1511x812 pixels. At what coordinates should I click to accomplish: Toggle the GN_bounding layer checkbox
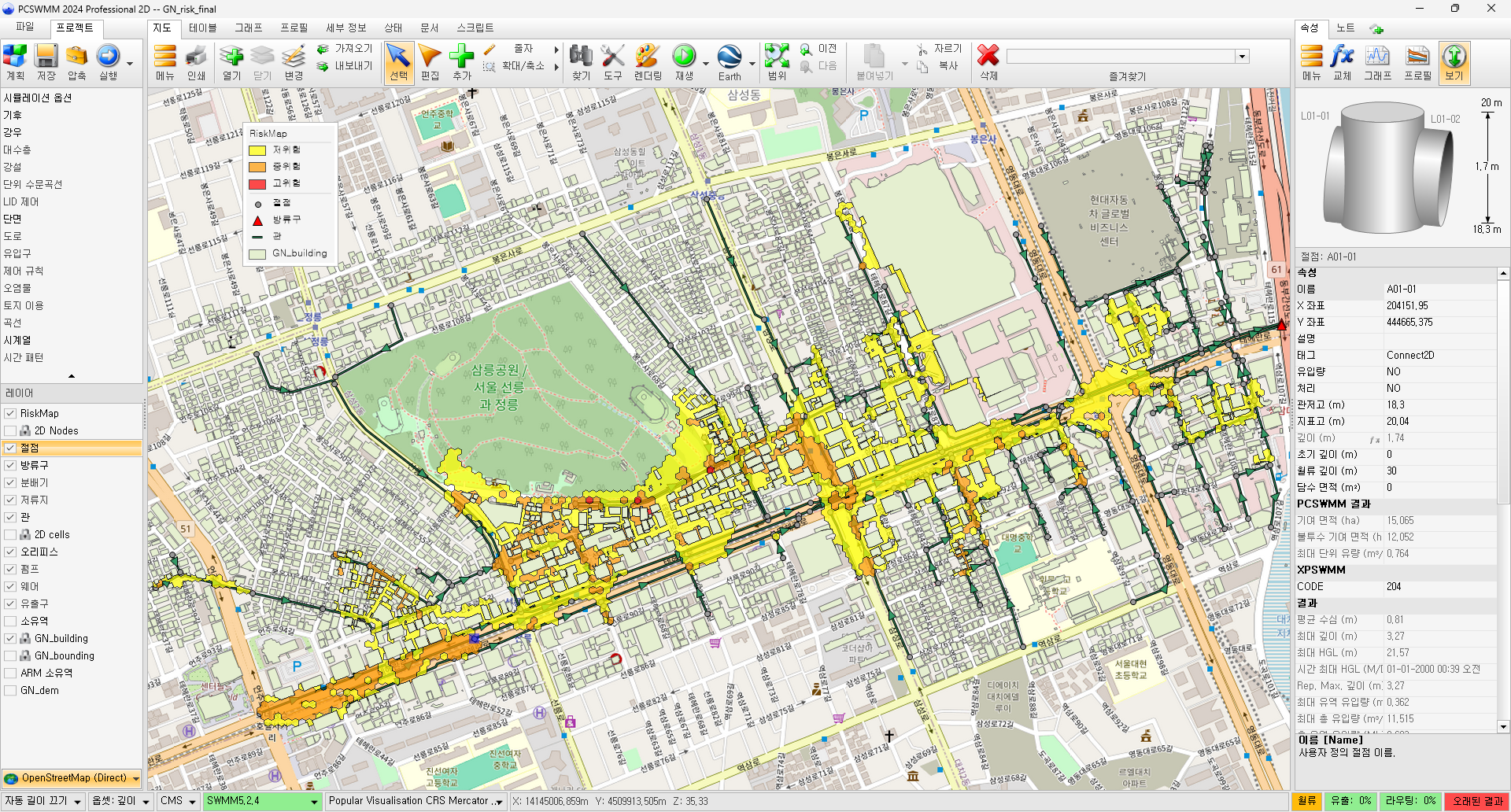click(10, 655)
